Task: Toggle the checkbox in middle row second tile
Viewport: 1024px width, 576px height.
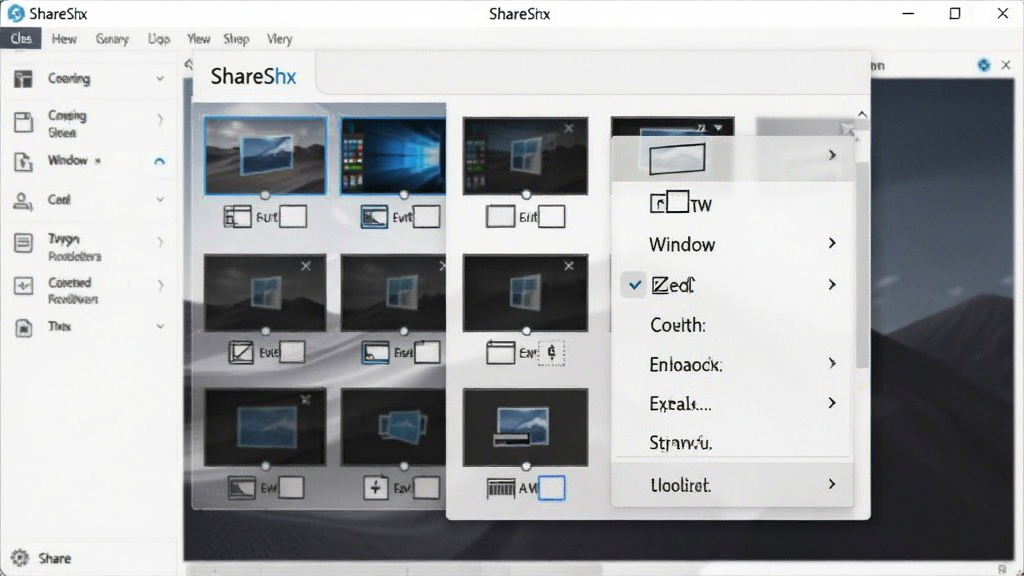Action: pyautogui.click(x=427, y=353)
